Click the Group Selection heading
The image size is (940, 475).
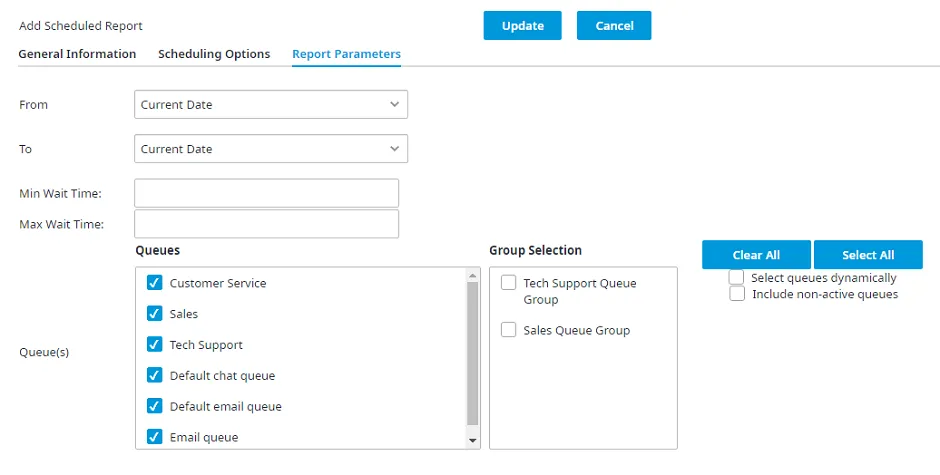[x=535, y=250]
